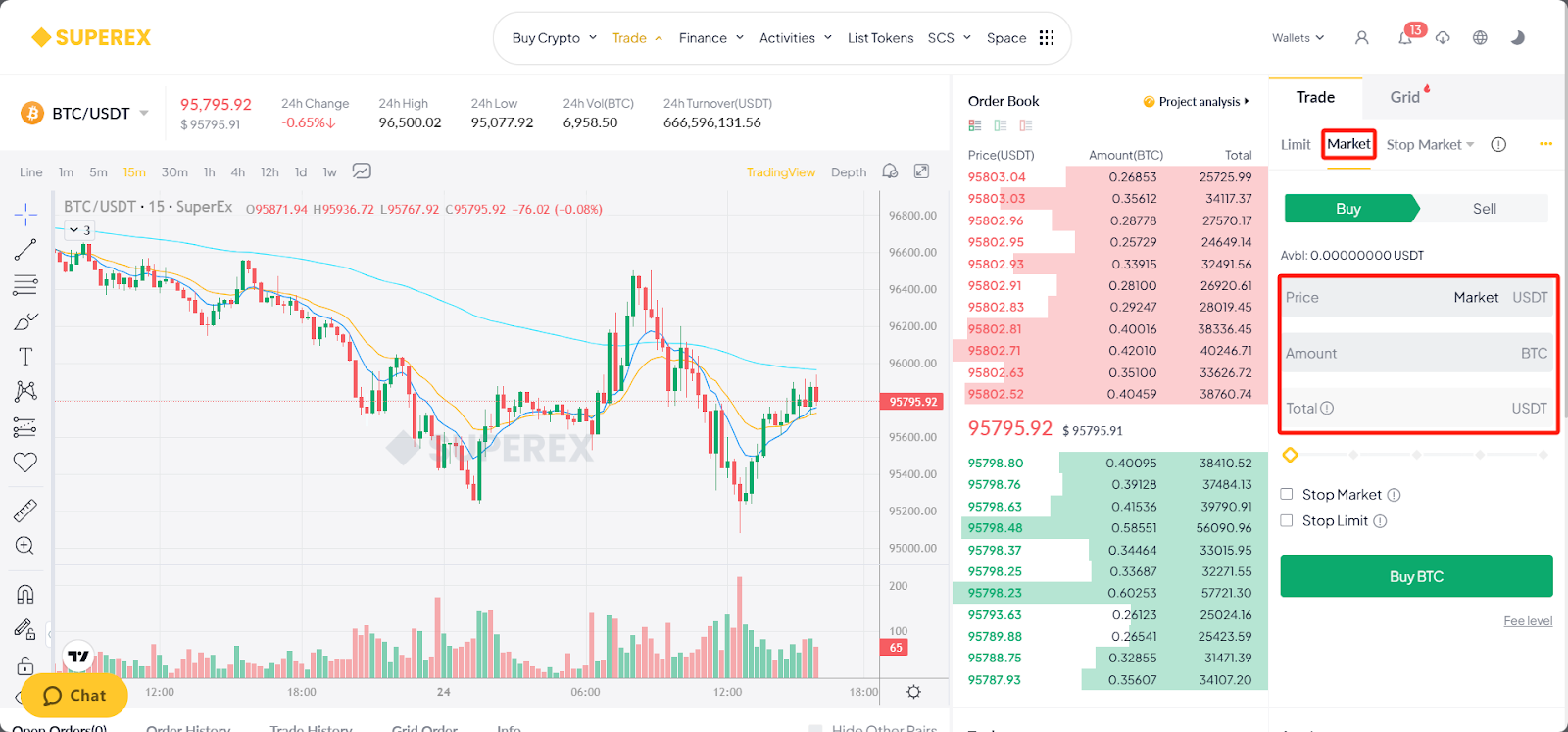Select the chart patterns tool
The image size is (1568, 732).
(25, 392)
